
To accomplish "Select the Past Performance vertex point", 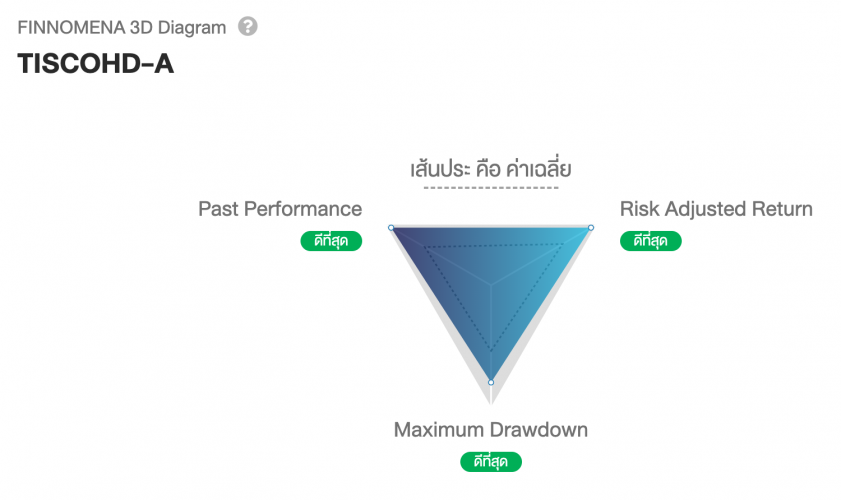I will pos(391,228).
